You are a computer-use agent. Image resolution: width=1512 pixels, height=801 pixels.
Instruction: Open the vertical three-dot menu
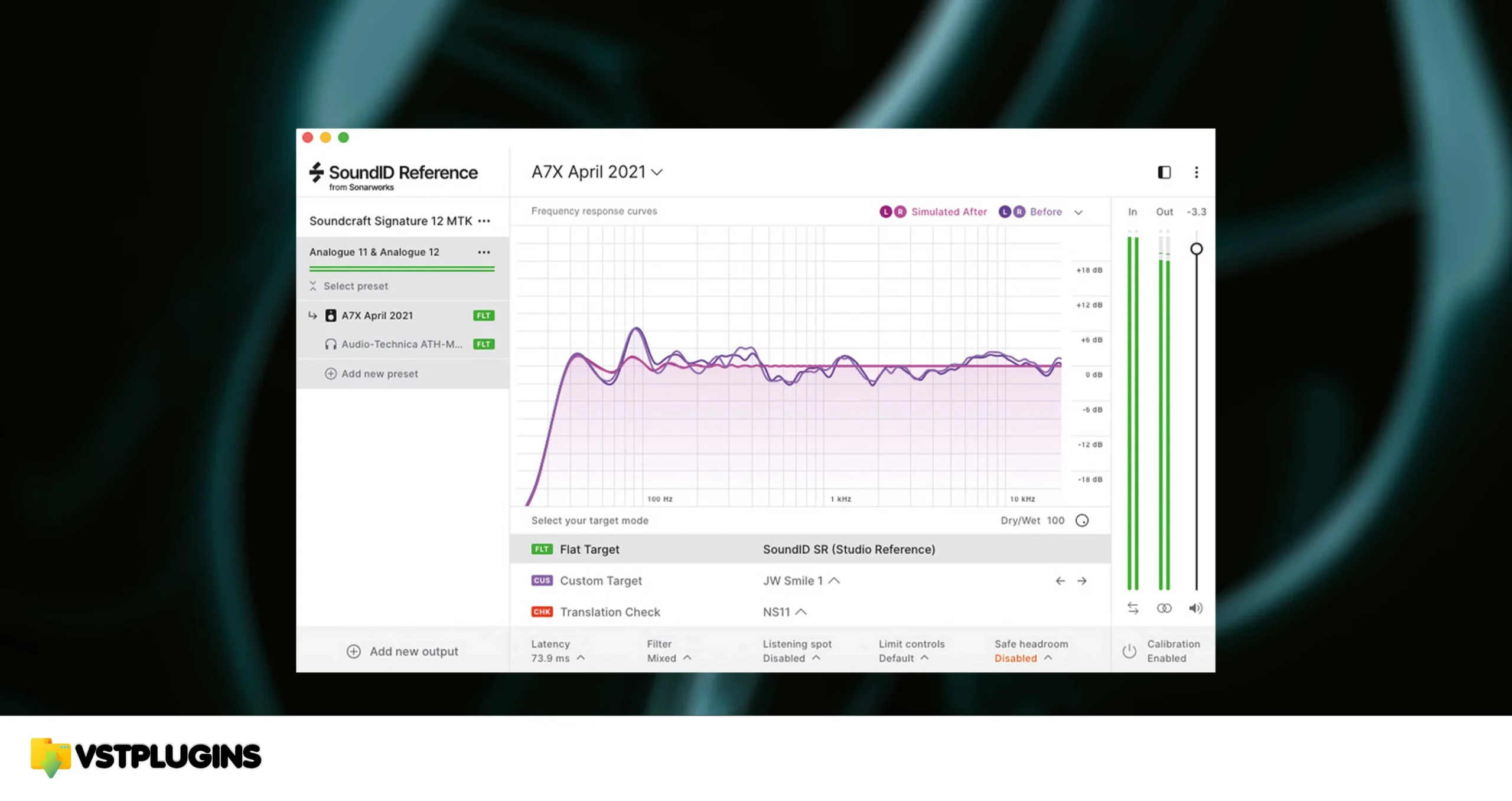click(x=1196, y=172)
